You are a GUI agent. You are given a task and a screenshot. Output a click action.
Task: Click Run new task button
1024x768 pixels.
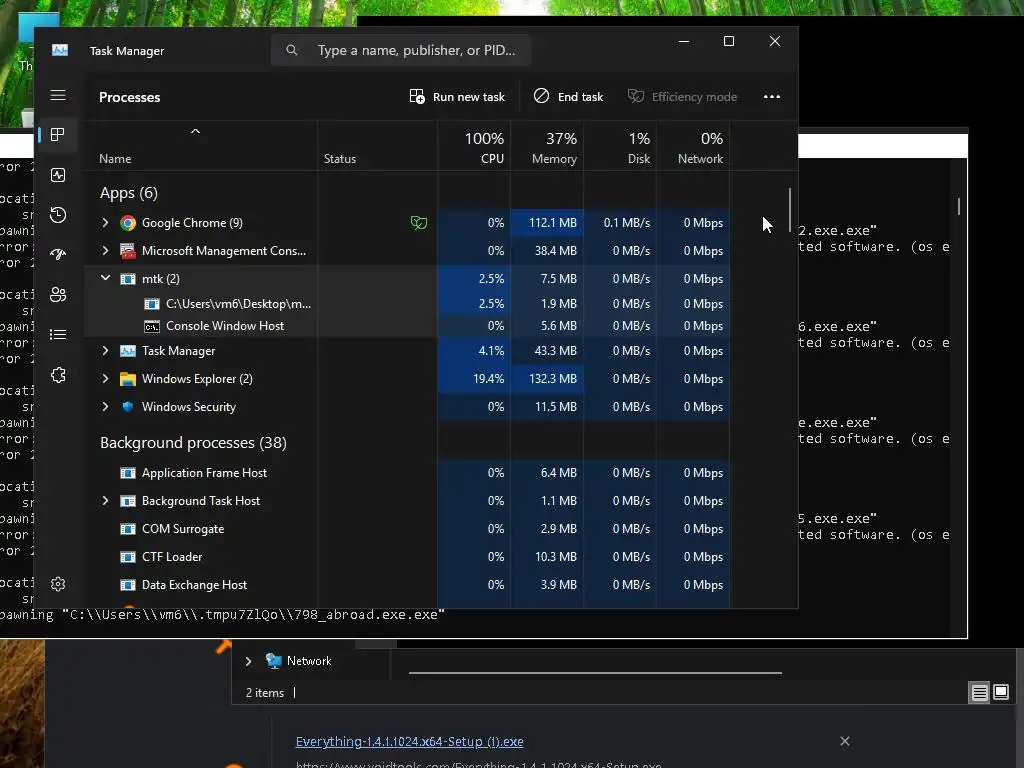(457, 97)
